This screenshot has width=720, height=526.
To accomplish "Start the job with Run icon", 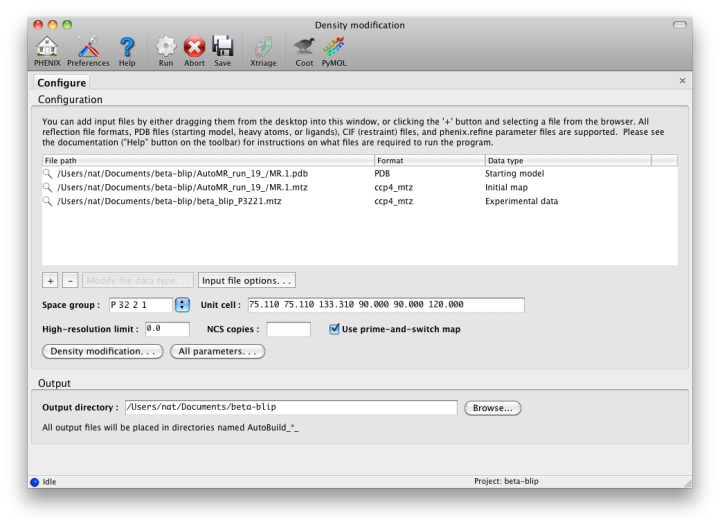I will coord(166,47).
